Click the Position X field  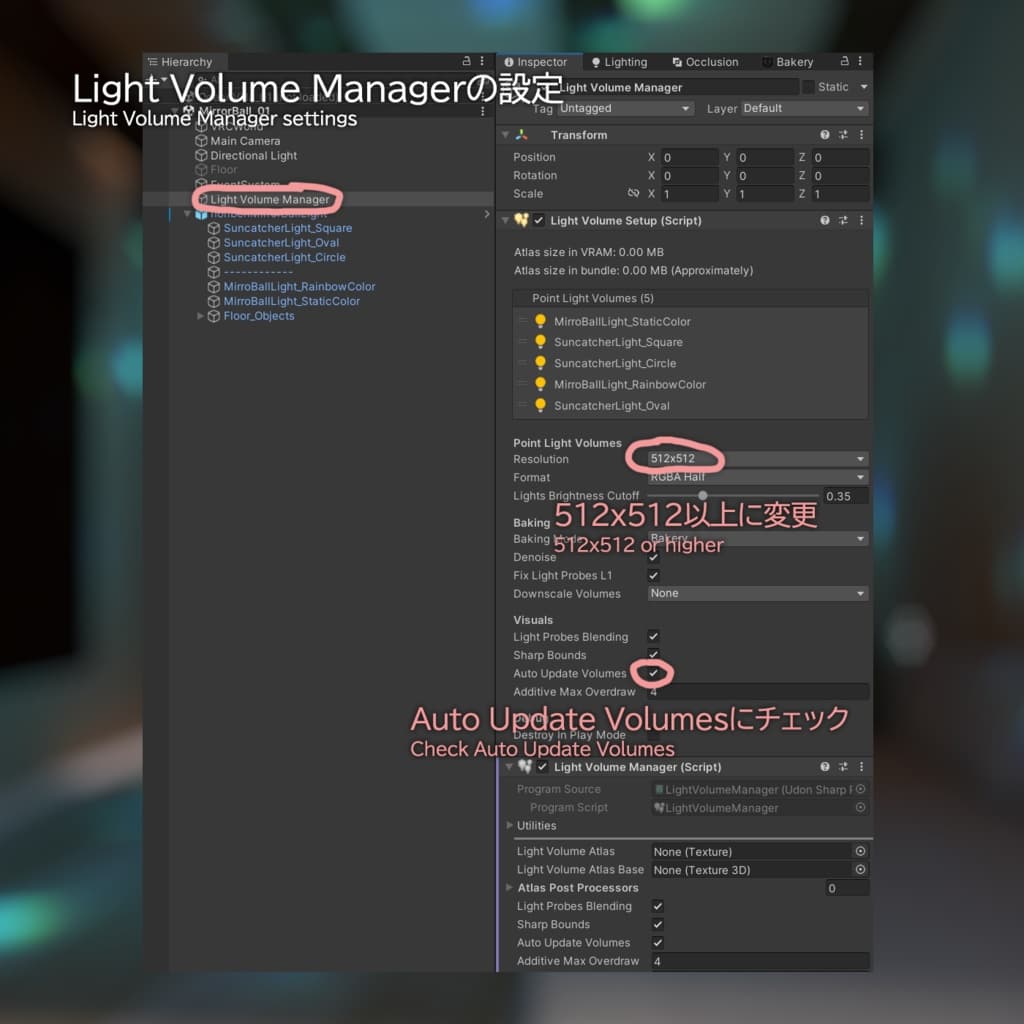[690, 157]
